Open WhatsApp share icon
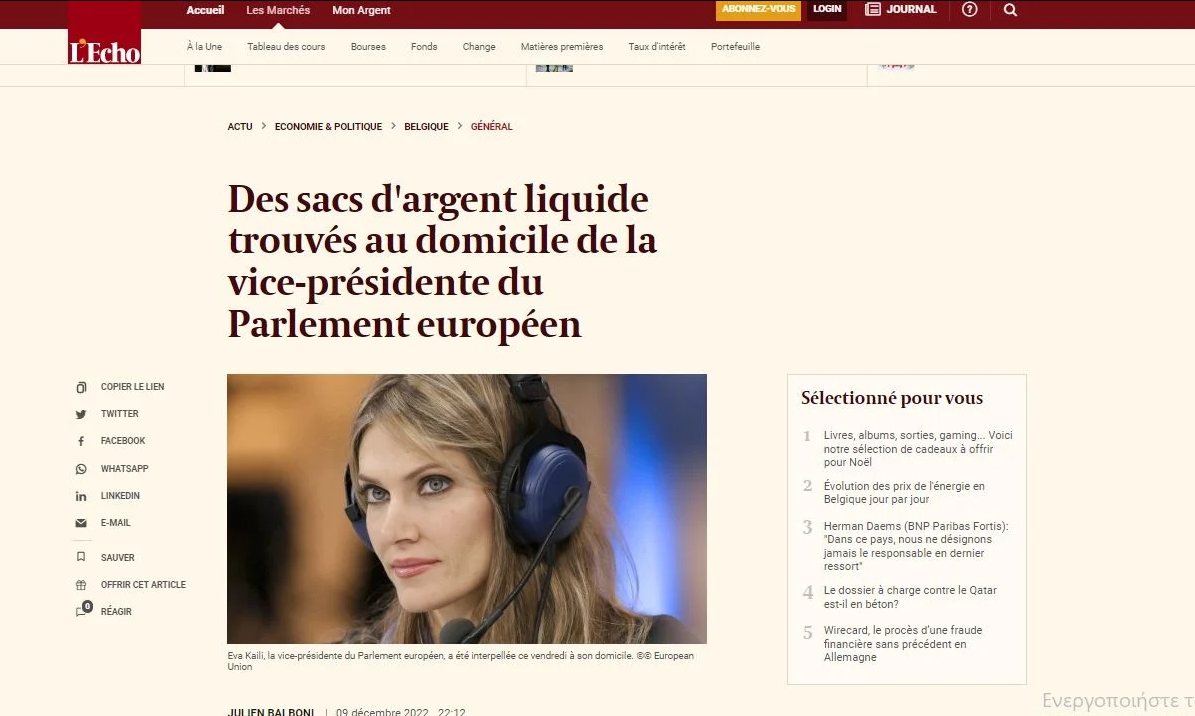 (81, 469)
